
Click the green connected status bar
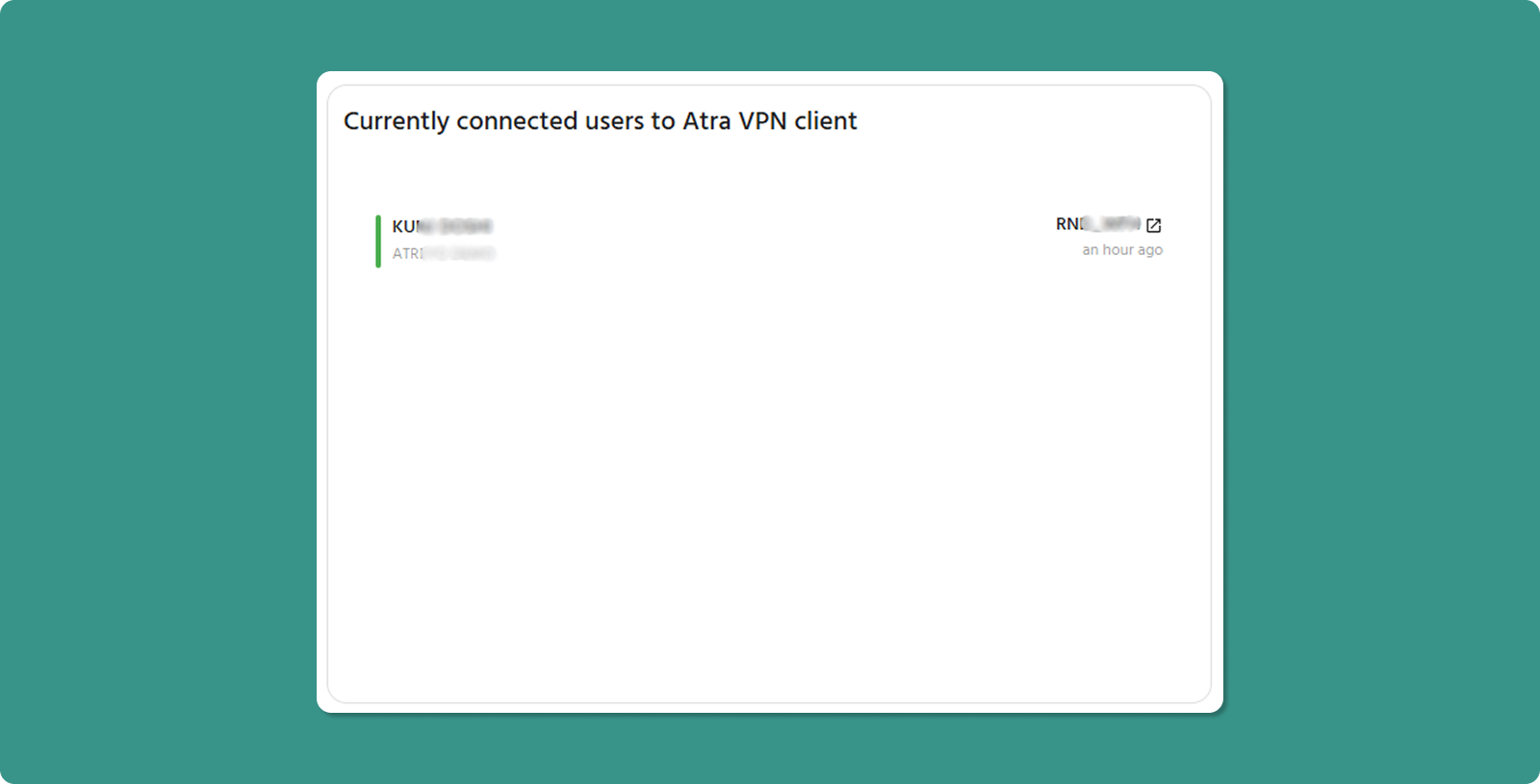pyautogui.click(x=378, y=240)
